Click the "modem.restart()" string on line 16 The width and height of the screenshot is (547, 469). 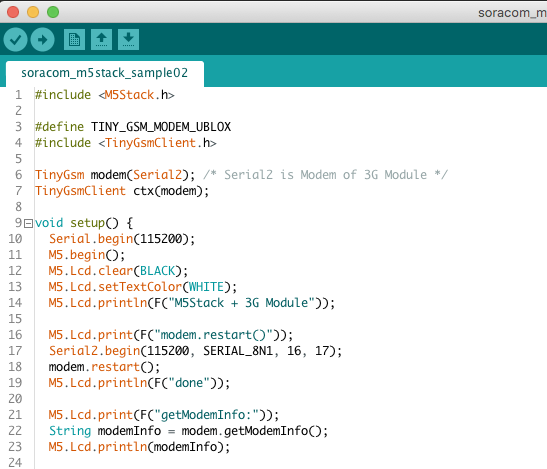click(213, 335)
